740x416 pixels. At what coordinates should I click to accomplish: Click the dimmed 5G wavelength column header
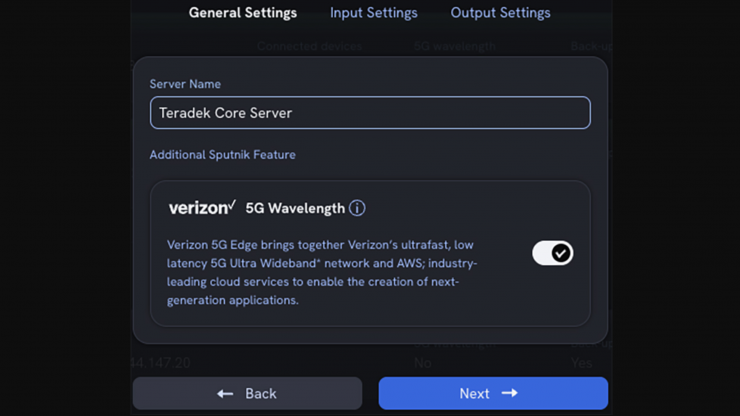(457, 46)
